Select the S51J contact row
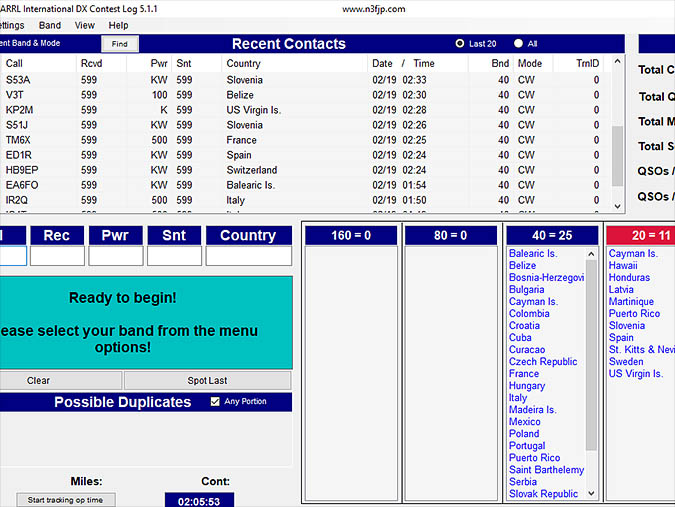The image size is (675, 507). (305, 125)
